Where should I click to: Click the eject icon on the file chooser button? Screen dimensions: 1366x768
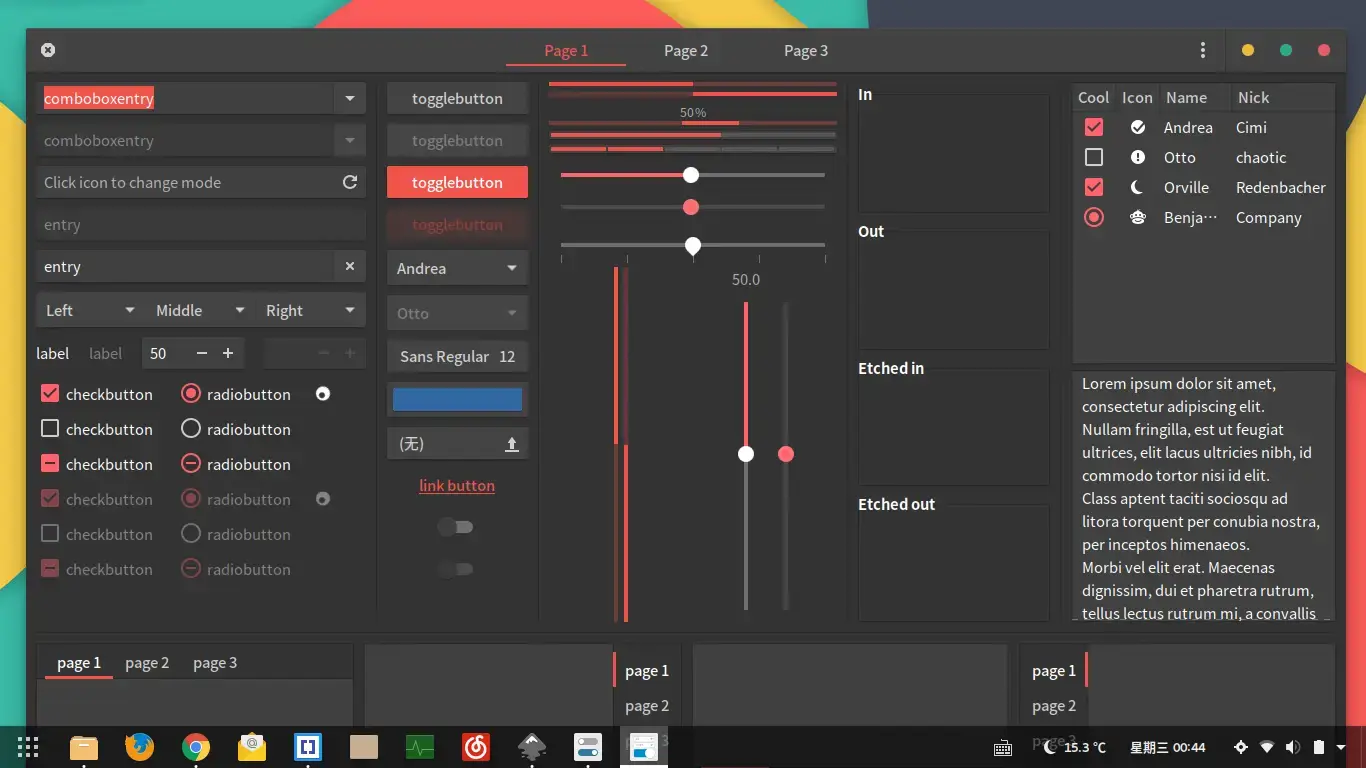[x=513, y=443]
